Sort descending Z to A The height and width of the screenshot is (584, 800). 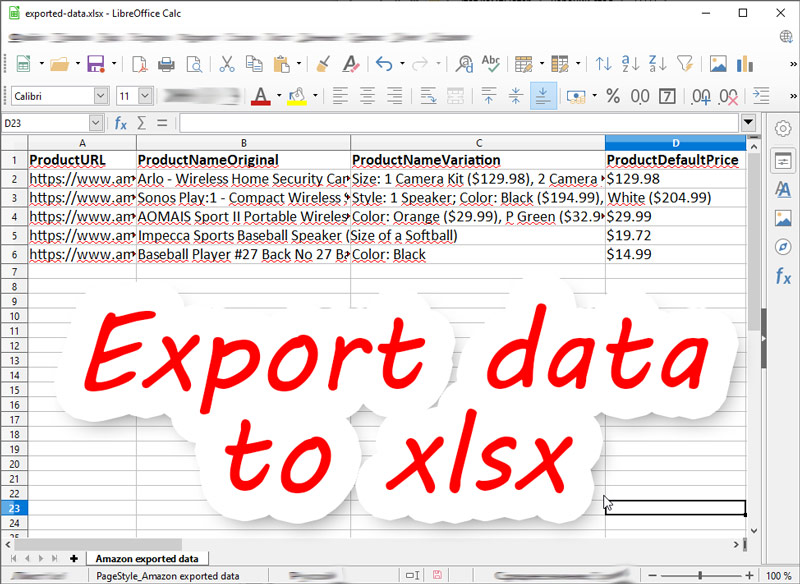(658, 64)
